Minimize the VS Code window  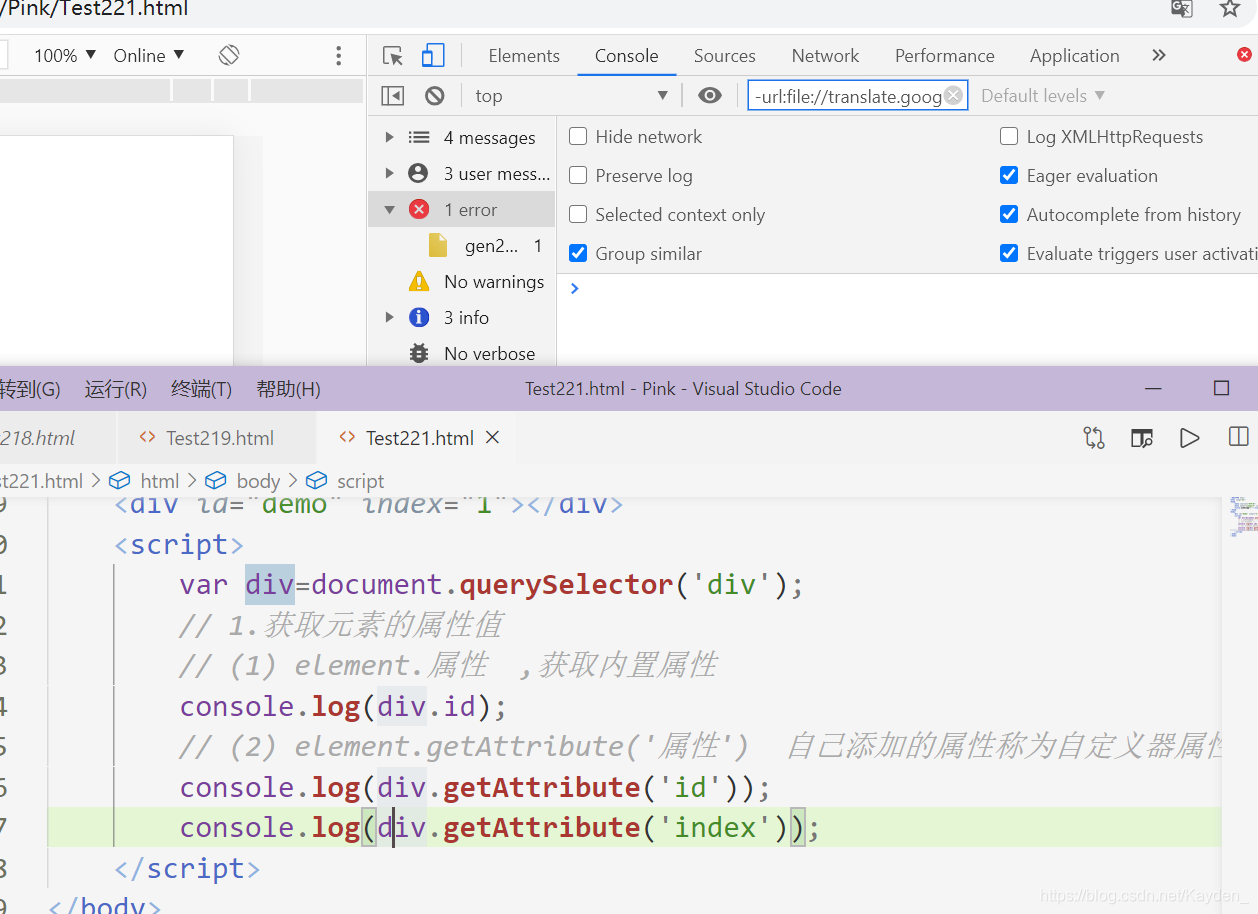coord(1153,389)
